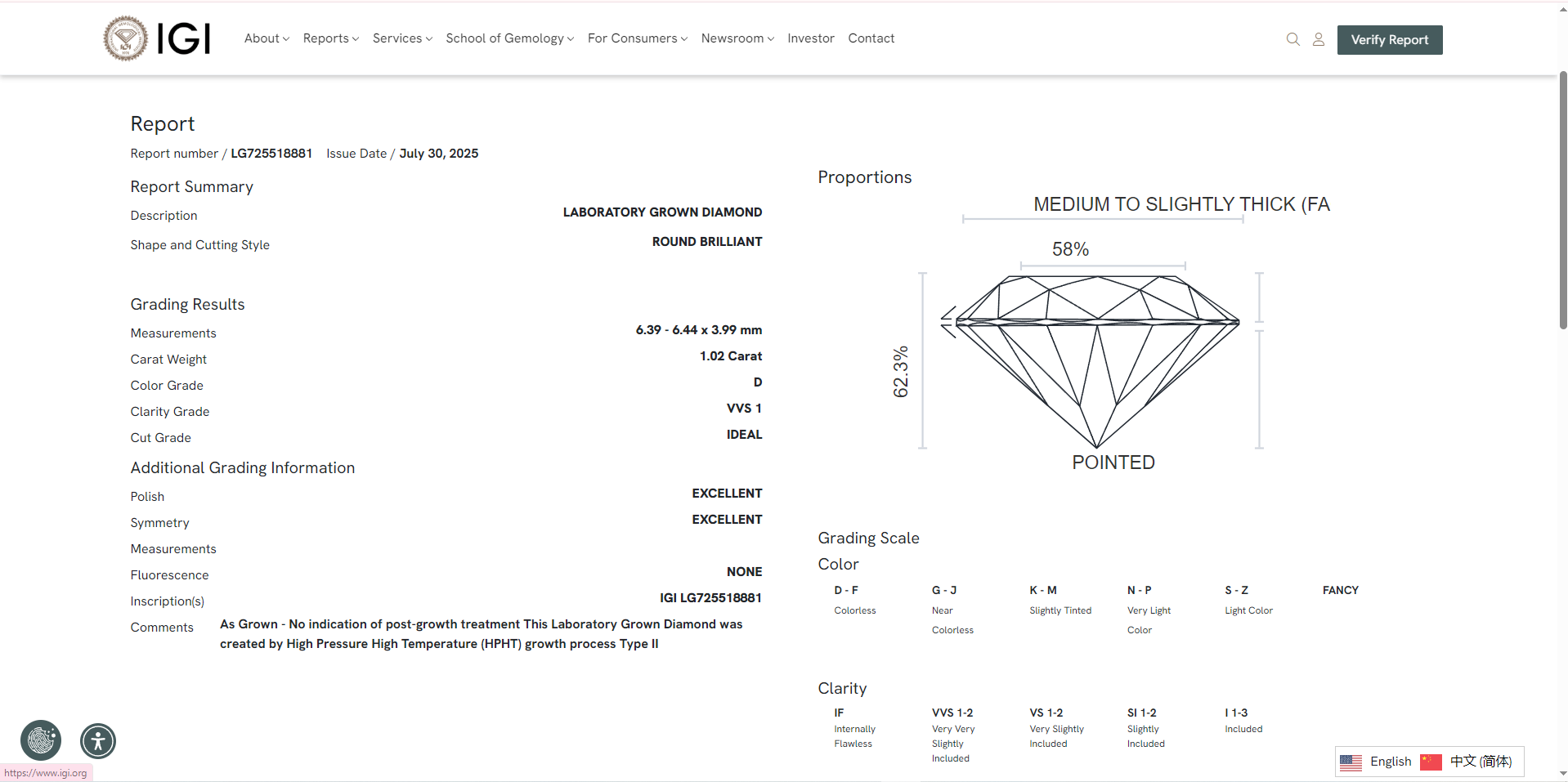Open the accessibility options icon

point(98,741)
